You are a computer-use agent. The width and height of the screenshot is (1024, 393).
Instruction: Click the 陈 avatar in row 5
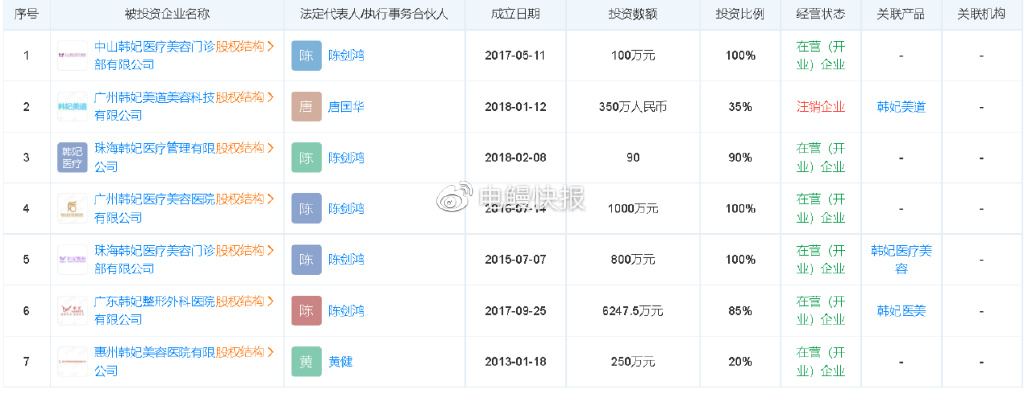pyautogui.click(x=306, y=259)
